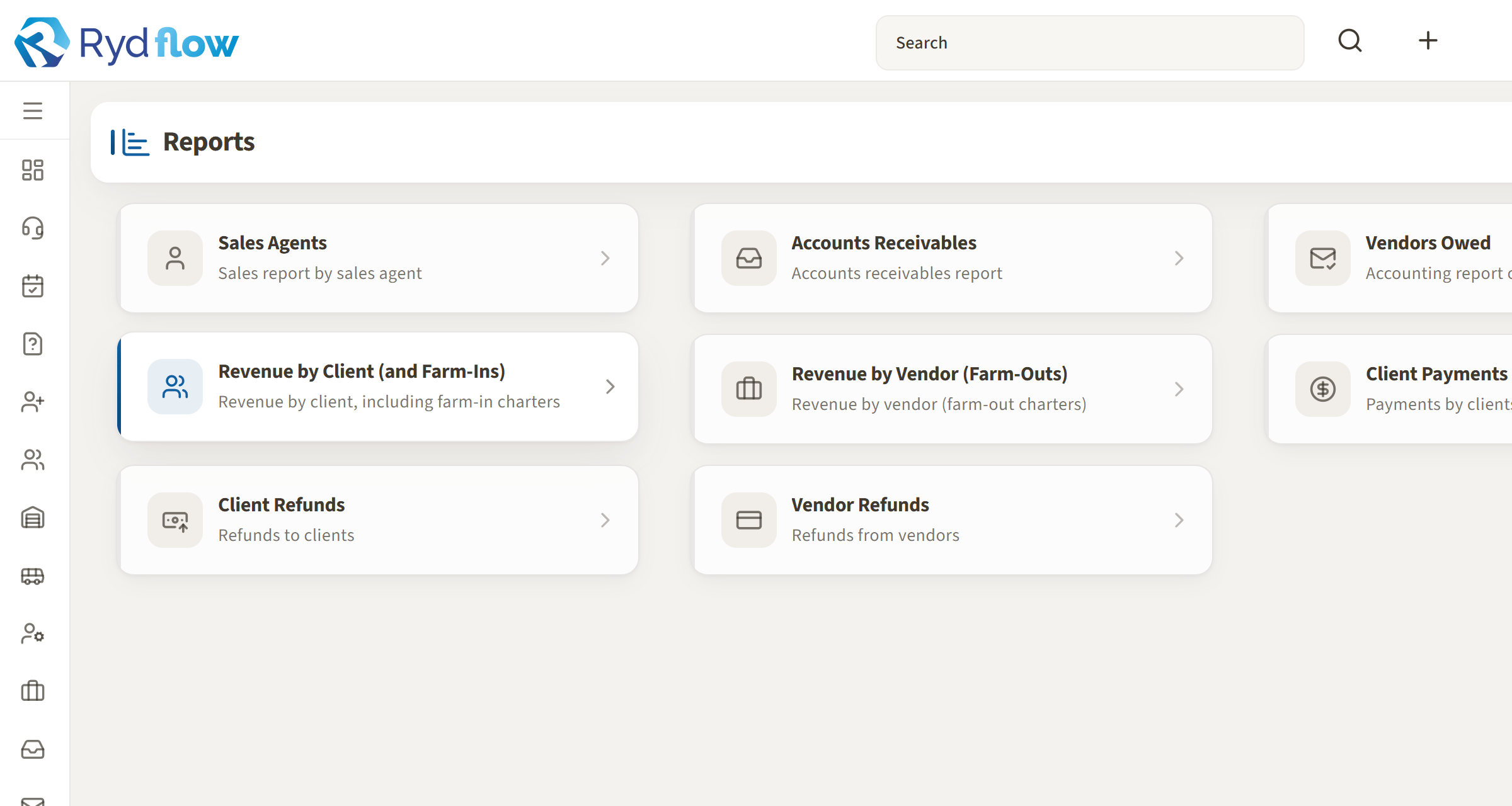
Task: Click the Reports bar chart icon
Action: point(135,142)
